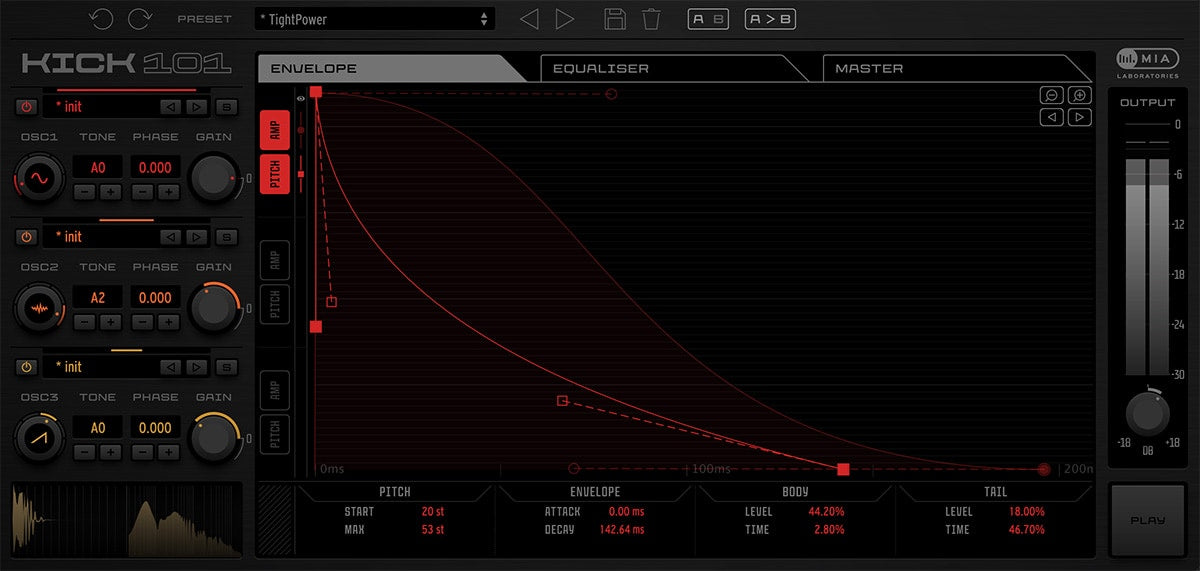Toggle OSC2 power button
Screen dimensions: 1200x571
pos(27,237)
